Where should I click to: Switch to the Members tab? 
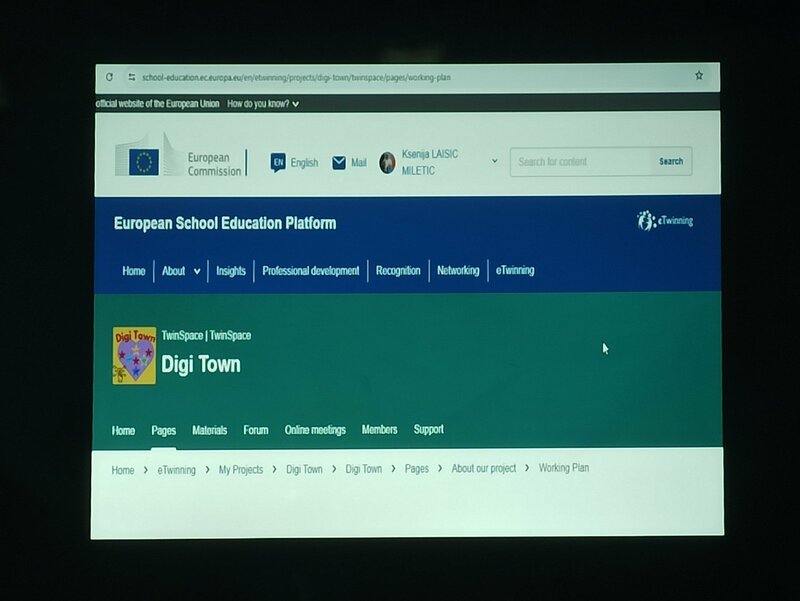[x=380, y=430]
